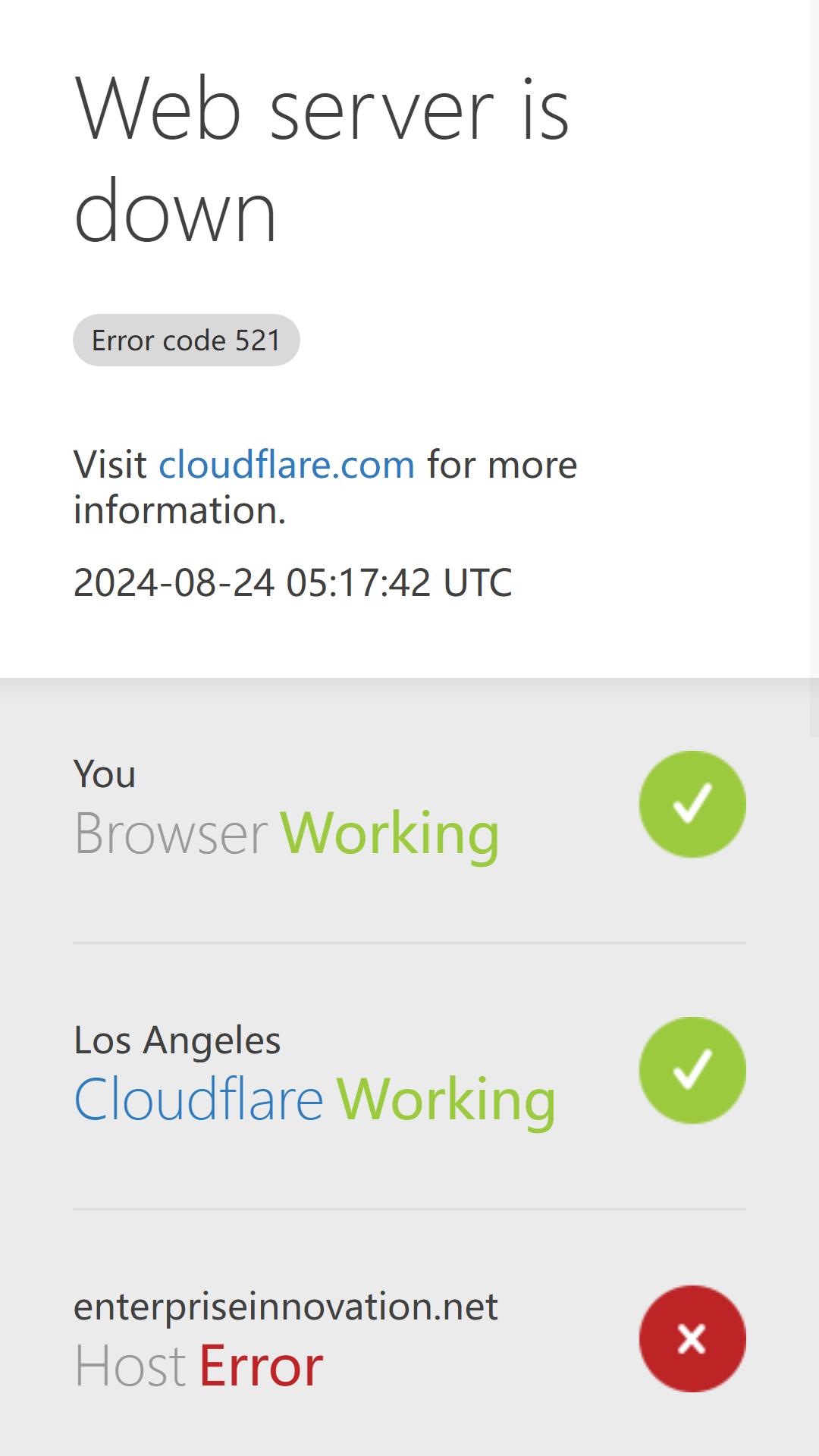The image size is (819, 1456).
Task: Click the 2024-08-24 UTC timestamp
Action: pos(293,582)
